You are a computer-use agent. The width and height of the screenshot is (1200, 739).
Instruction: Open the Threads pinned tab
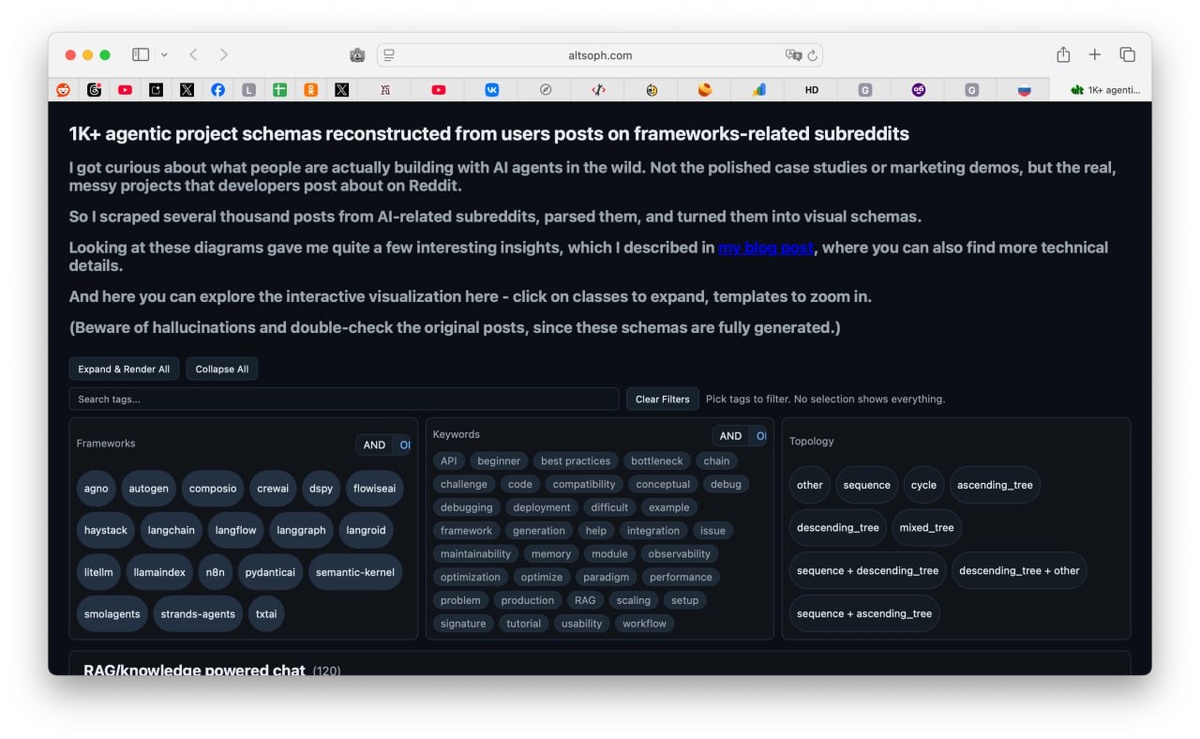pyautogui.click(x=94, y=90)
